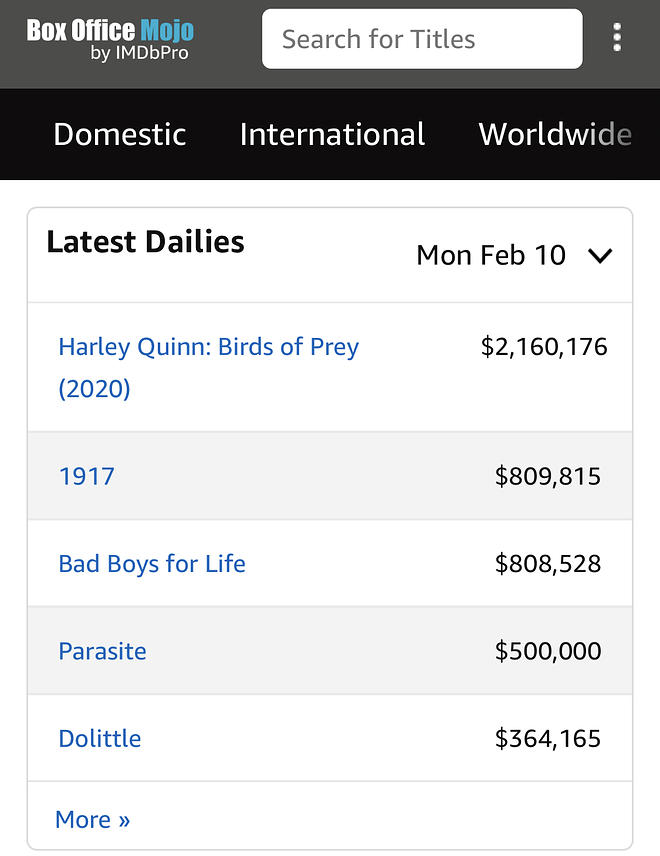Screen dimensions: 660x856
Task: Click the $808,528 gross amount
Action: [548, 564]
